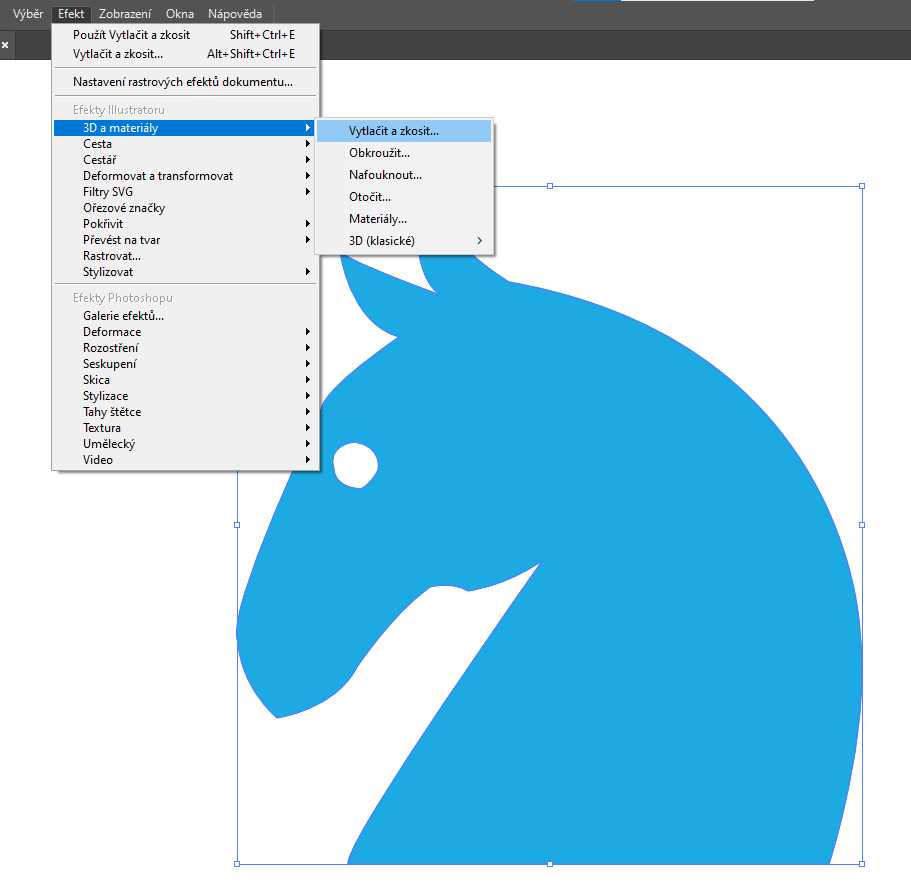This screenshot has height=891, width=911.
Task: Open the Nápověda menu
Action: (235, 14)
